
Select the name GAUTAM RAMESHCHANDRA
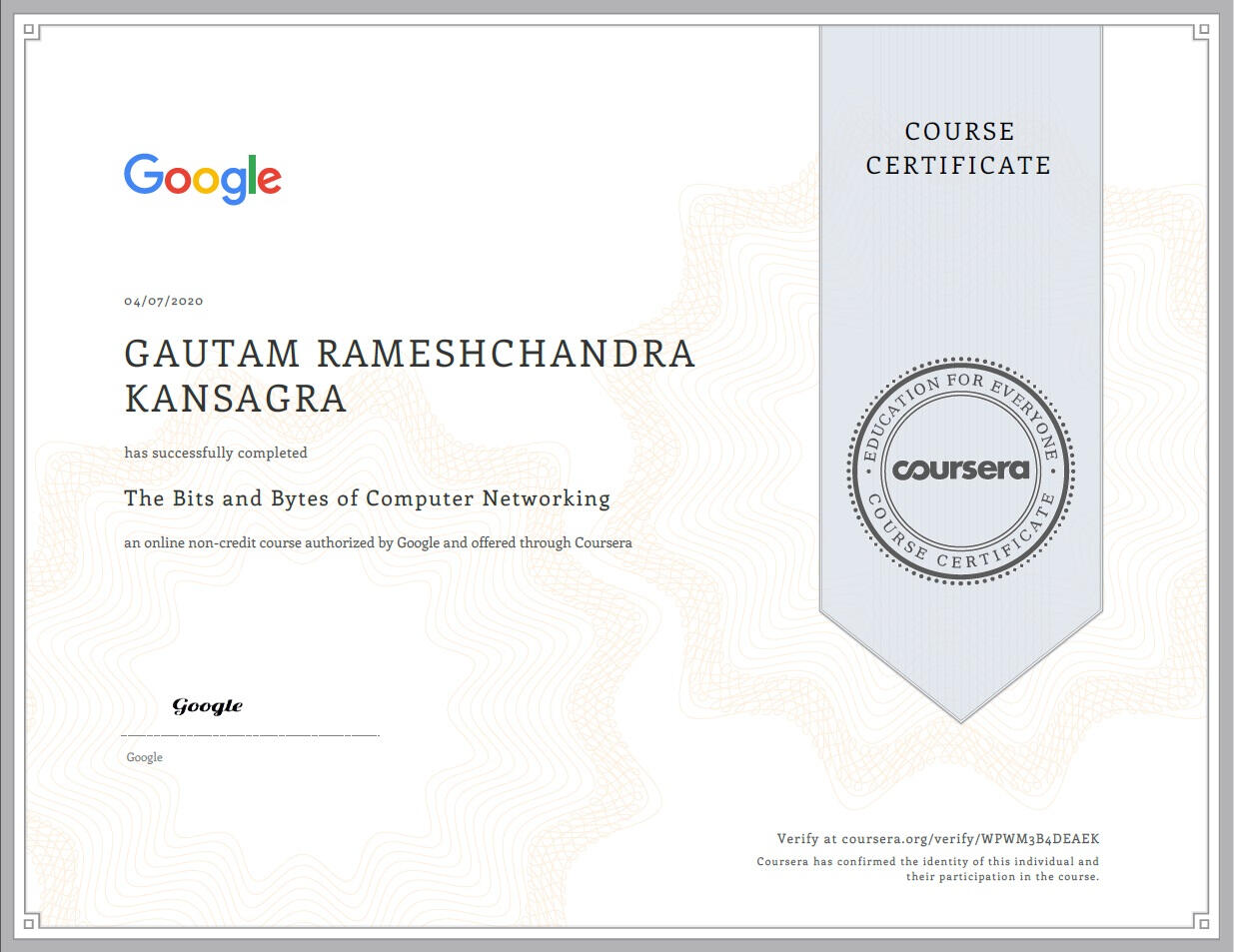coord(410,354)
